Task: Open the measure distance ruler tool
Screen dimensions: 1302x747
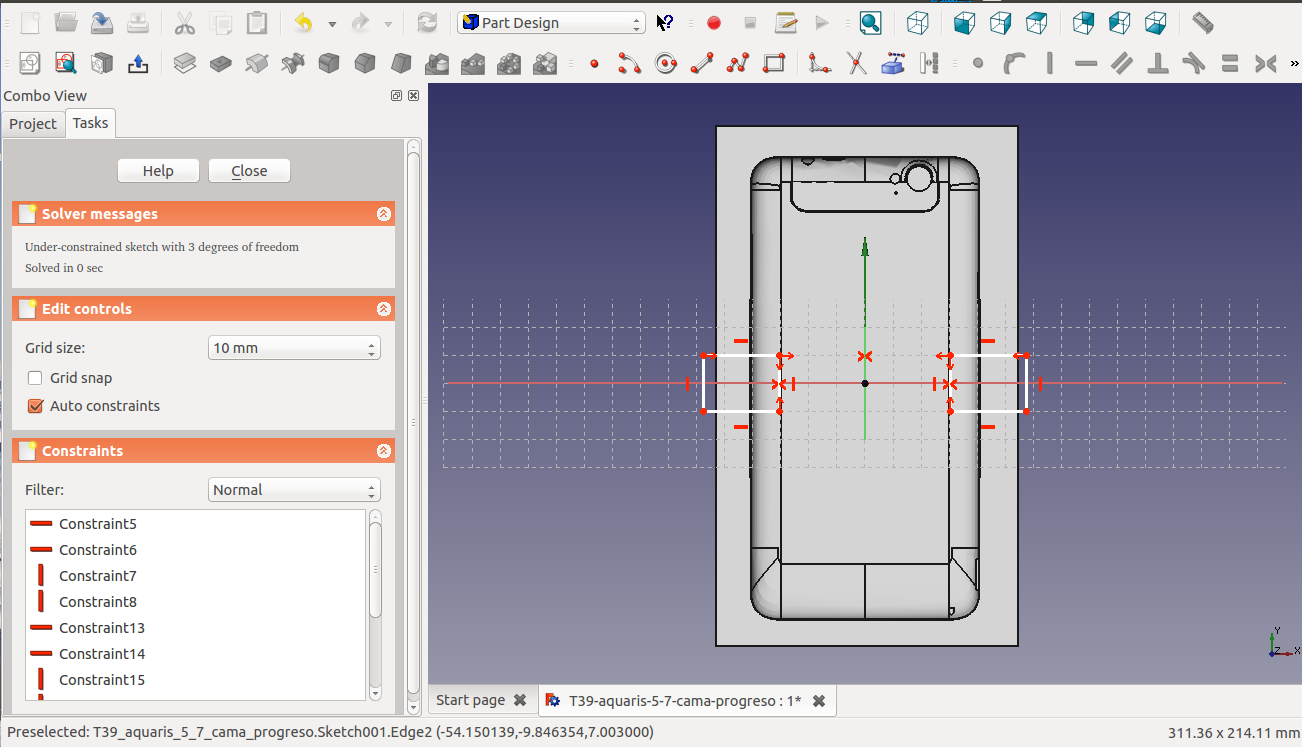Action: coord(1203,23)
